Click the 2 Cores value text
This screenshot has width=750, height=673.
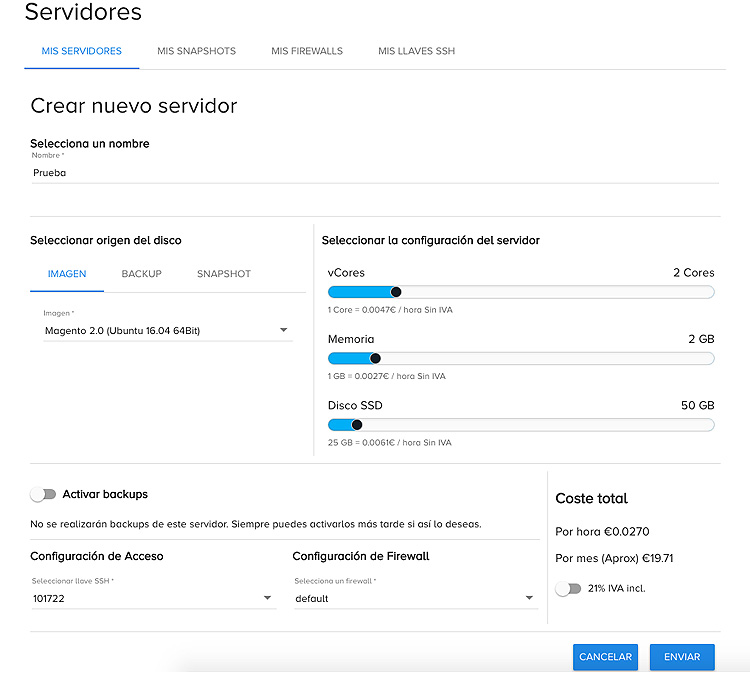coord(694,273)
